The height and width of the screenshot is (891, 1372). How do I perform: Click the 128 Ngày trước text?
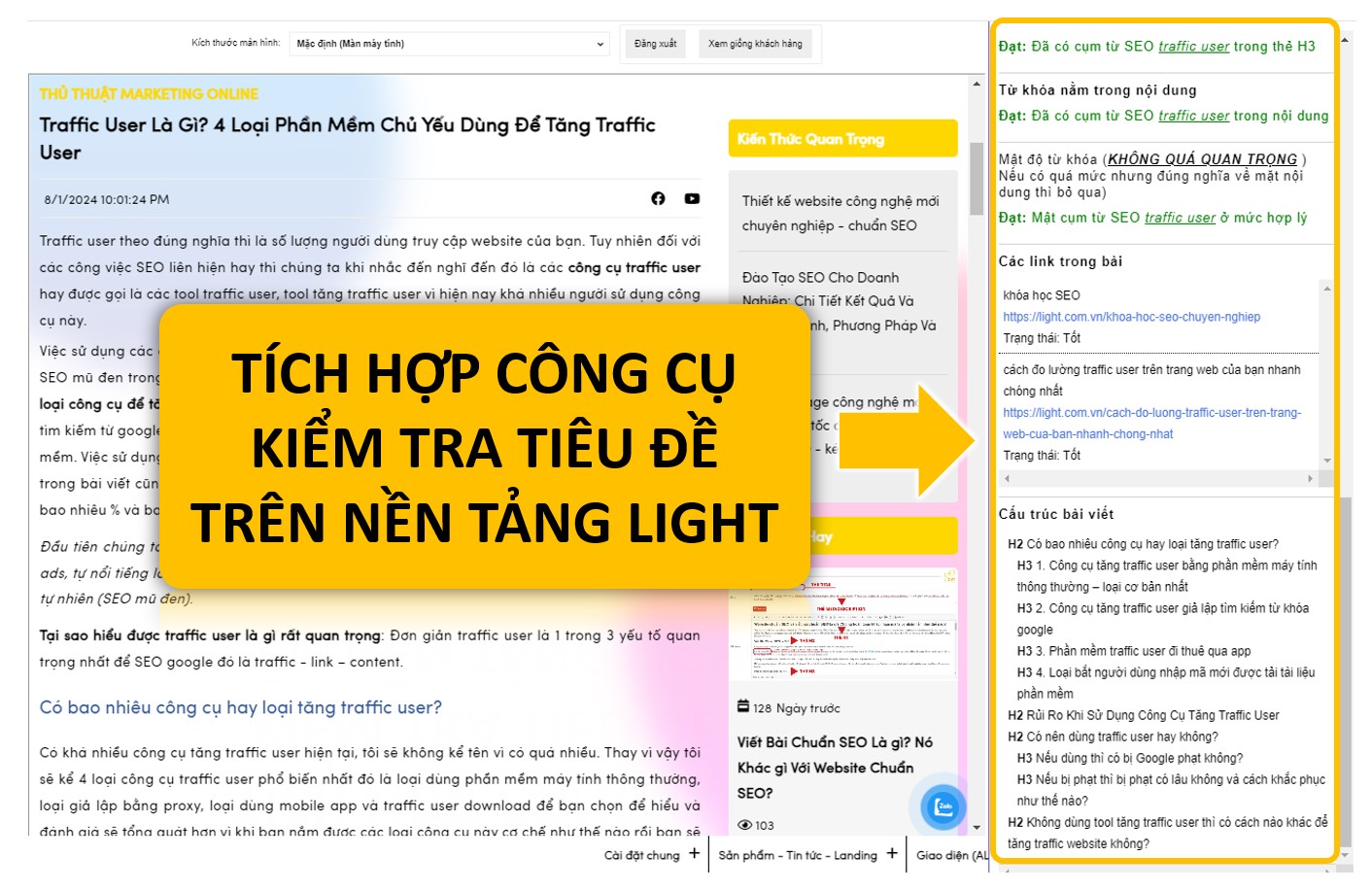click(x=797, y=708)
